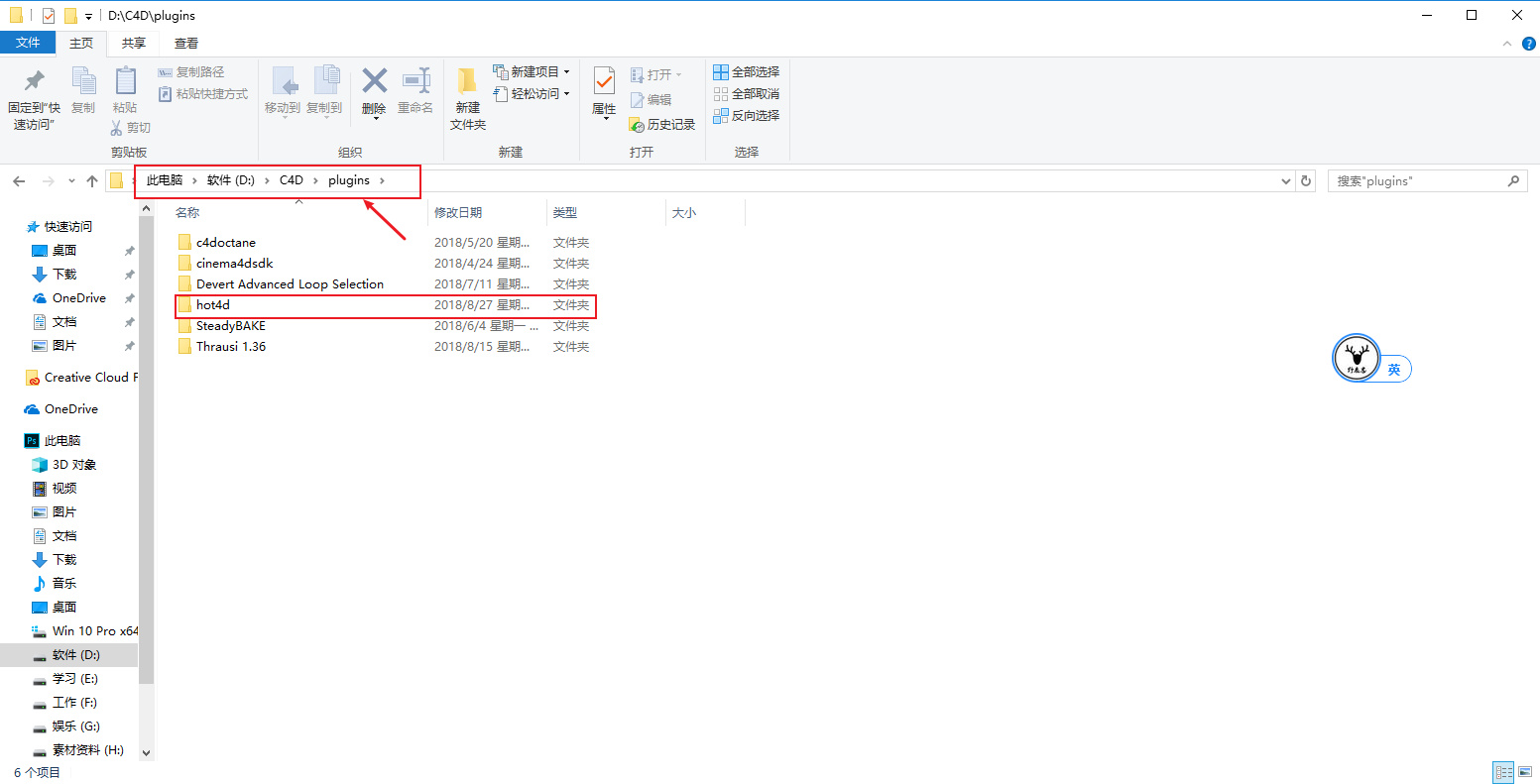This screenshot has height=784, width=1540.
Task: Click the Pin to Quick Access icon
Action: point(34,81)
